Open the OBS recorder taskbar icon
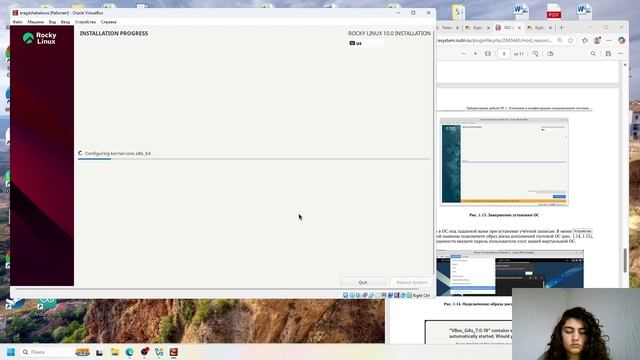Viewport: 640px width, 360px height. 144,352
